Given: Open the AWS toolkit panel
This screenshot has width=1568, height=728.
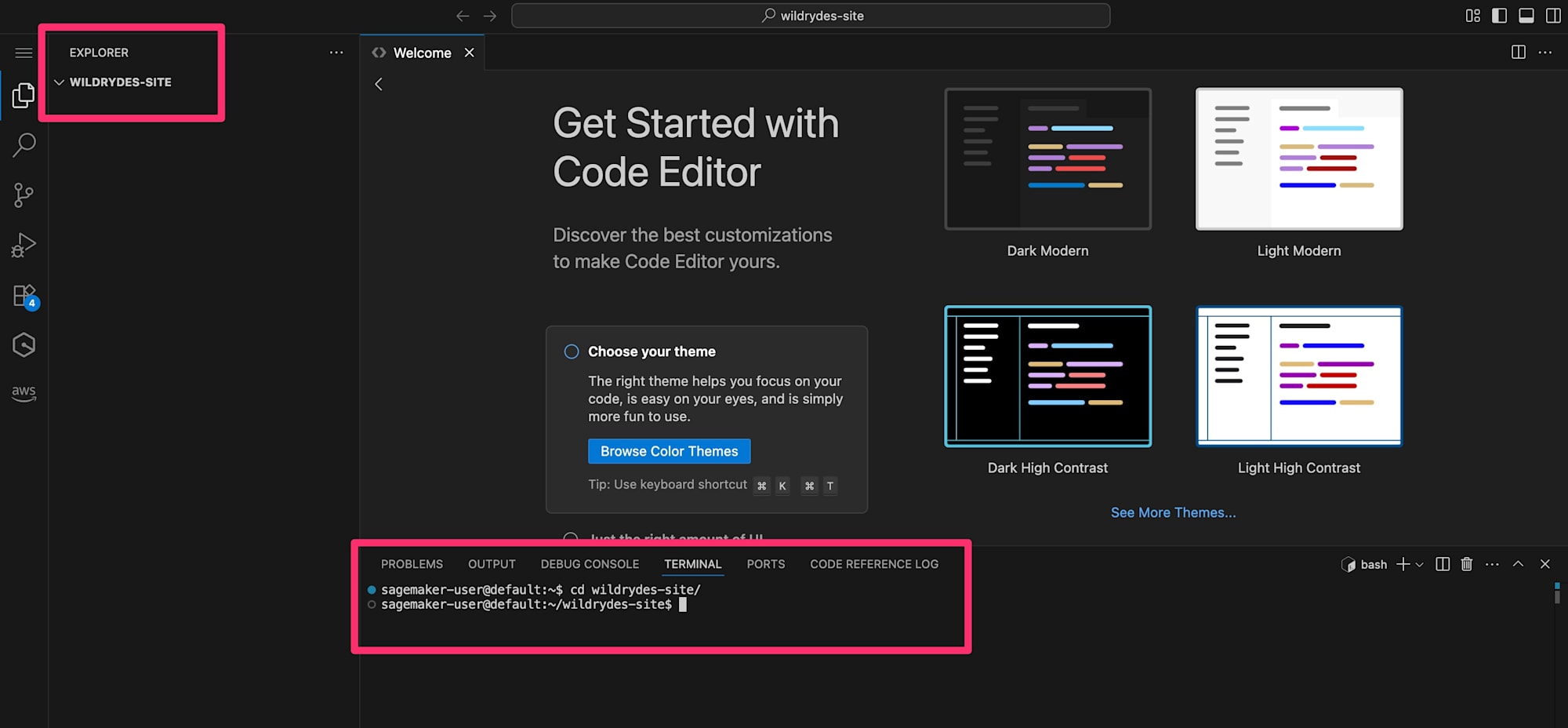Looking at the screenshot, I should pos(24,392).
